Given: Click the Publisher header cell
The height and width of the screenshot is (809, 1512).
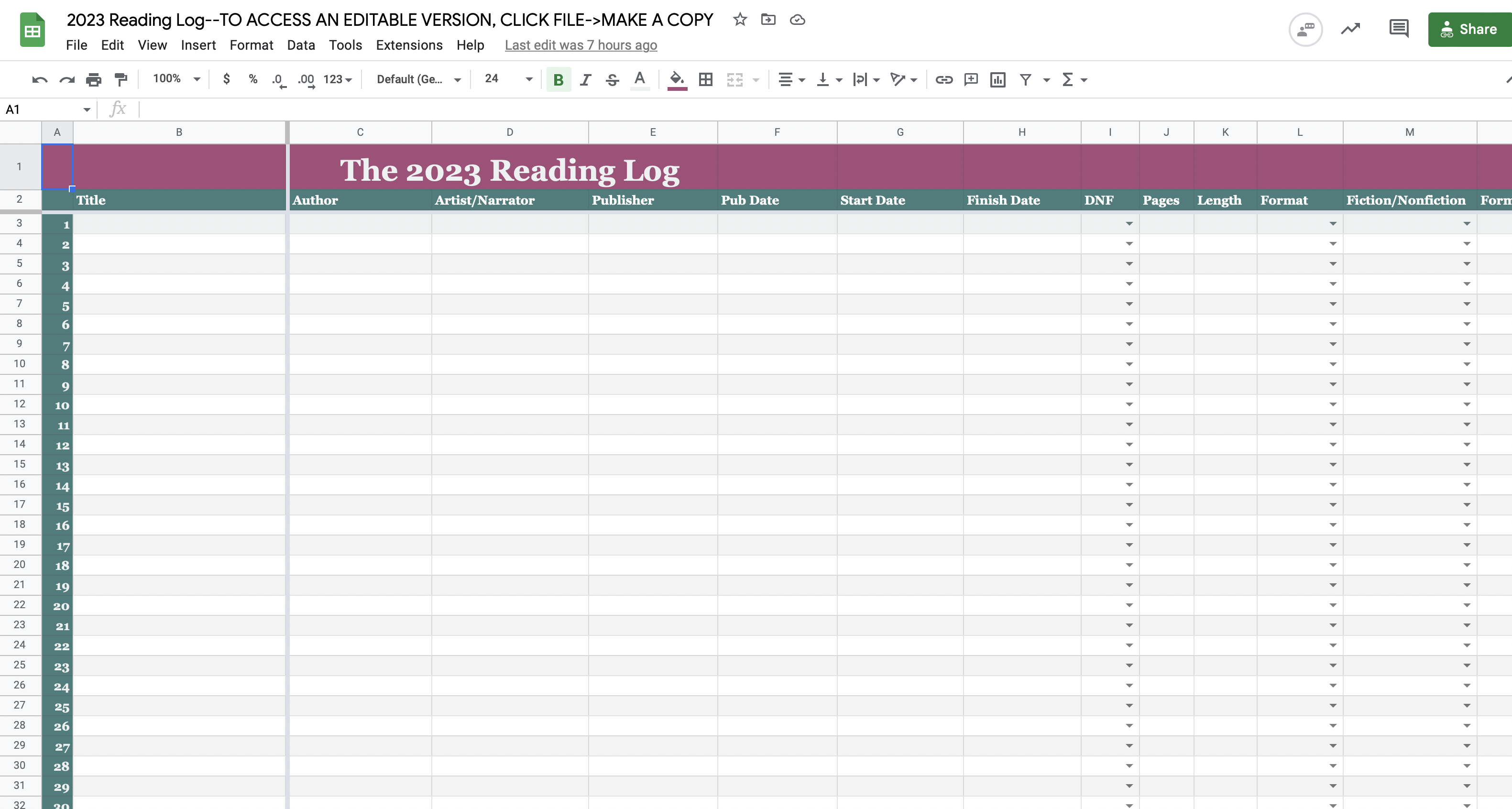Looking at the screenshot, I should click(x=653, y=200).
